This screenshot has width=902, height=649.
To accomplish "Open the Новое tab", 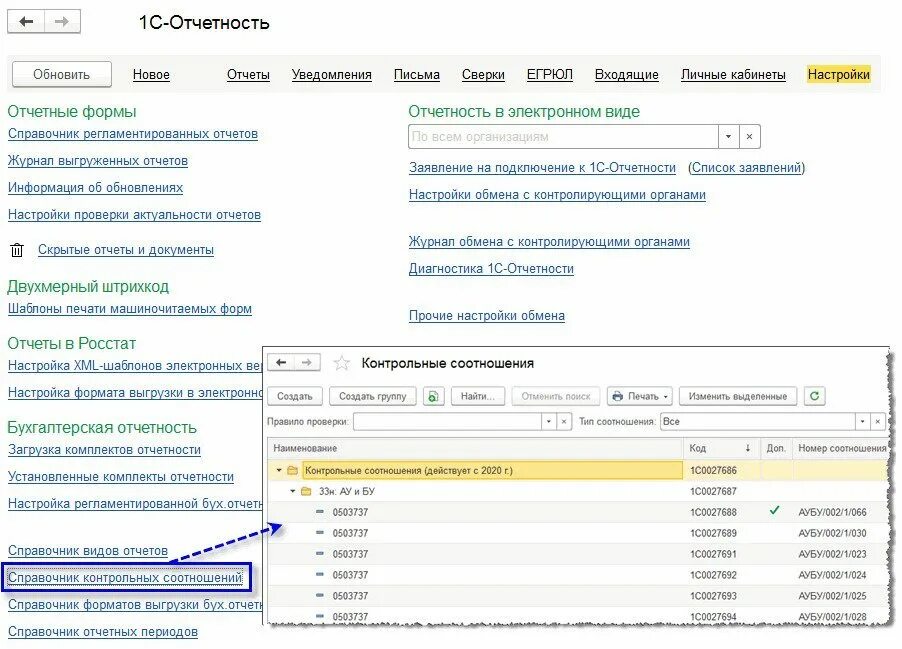I will point(151,75).
